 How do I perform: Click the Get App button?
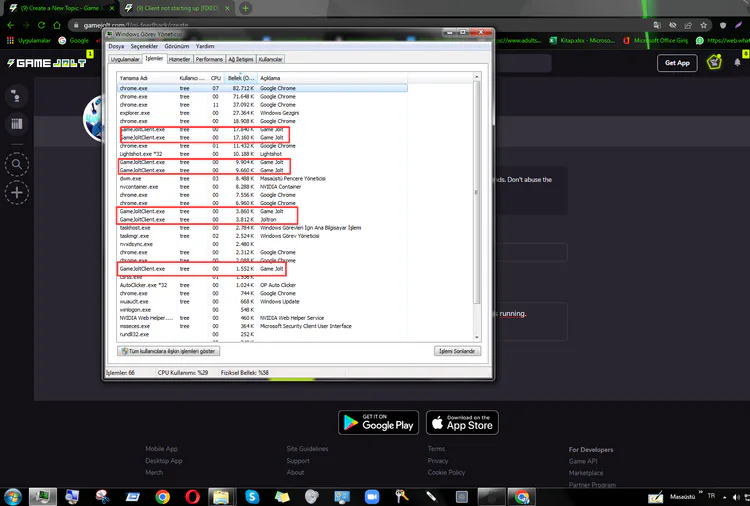point(677,63)
